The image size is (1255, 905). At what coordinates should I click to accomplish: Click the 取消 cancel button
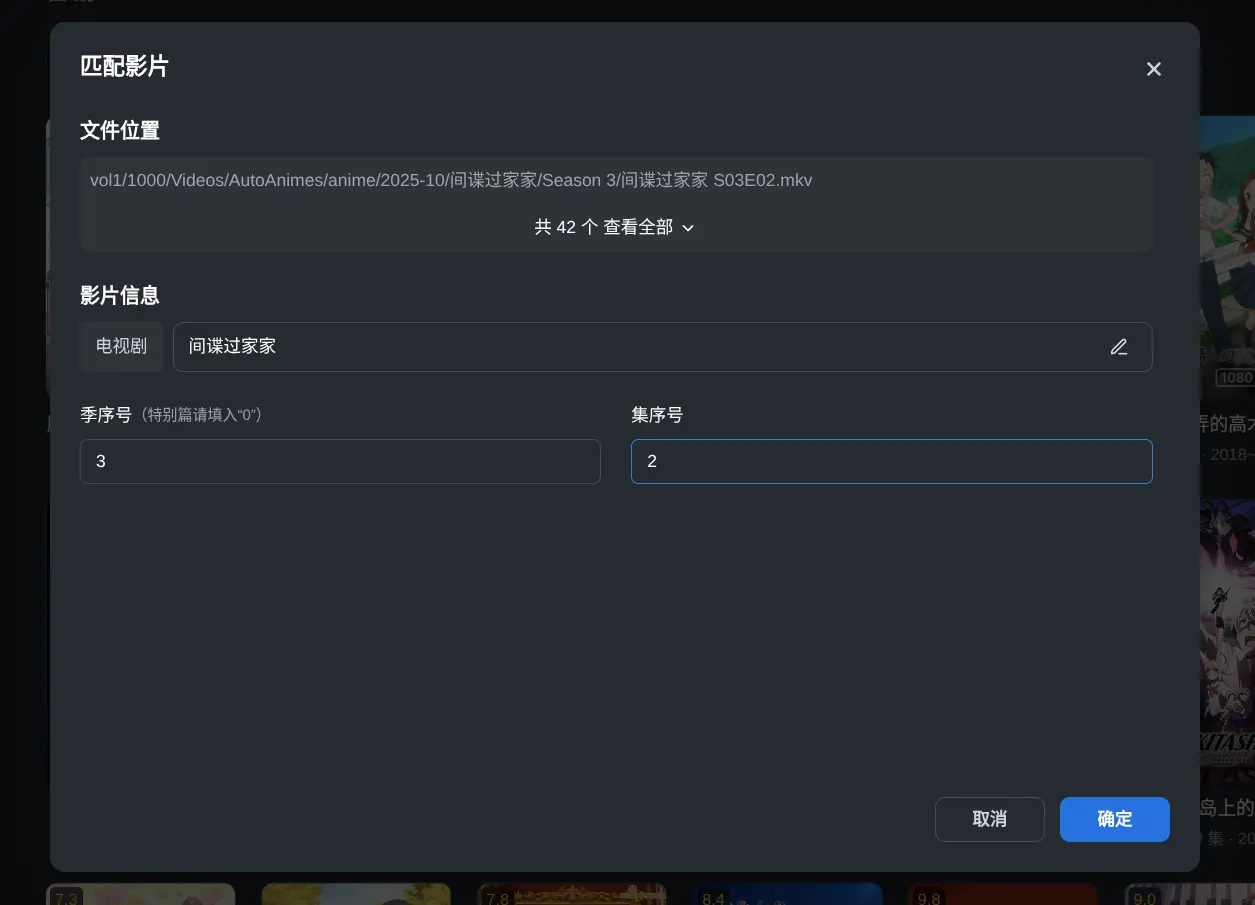point(989,819)
